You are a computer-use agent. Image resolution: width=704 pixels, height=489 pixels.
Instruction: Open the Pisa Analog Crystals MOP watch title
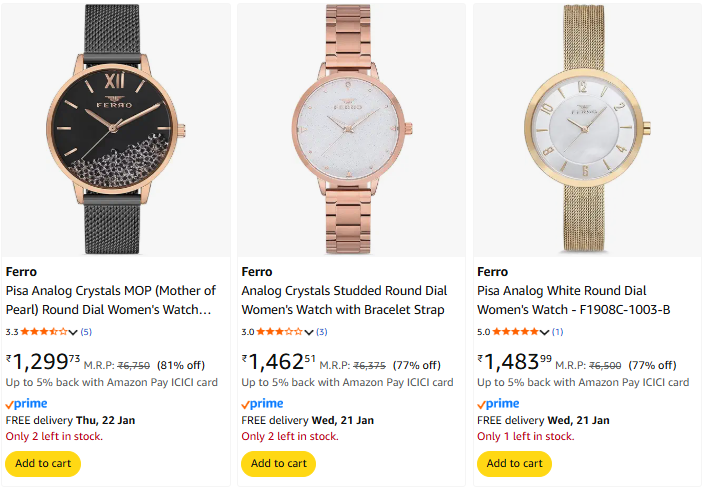click(110, 300)
